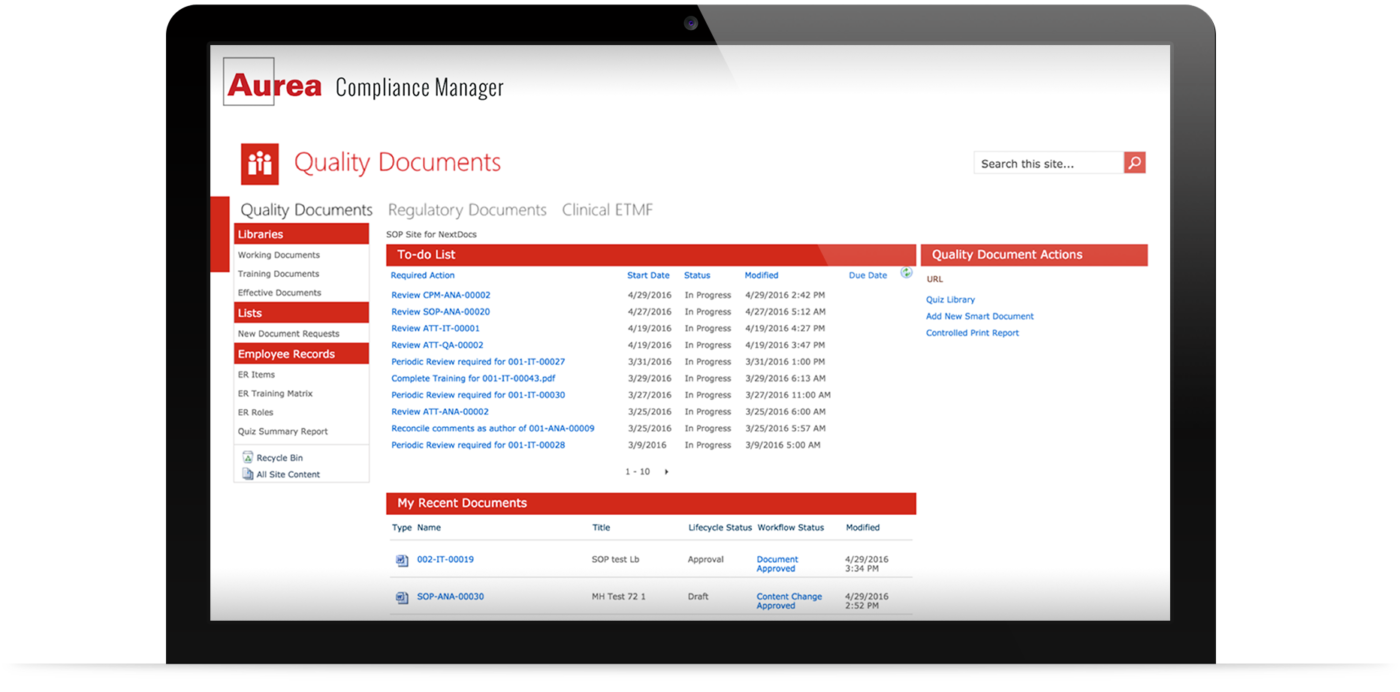Screen dimensions: 1400x692
Task: Click the search magnifier button
Action: pyautogui.click(x=1134, y=163)
